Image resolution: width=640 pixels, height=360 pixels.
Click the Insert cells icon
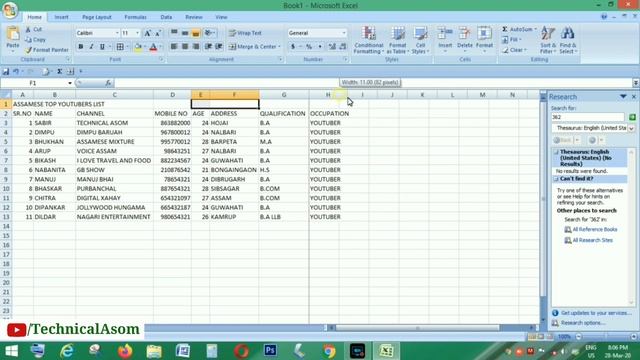(445, 34)
